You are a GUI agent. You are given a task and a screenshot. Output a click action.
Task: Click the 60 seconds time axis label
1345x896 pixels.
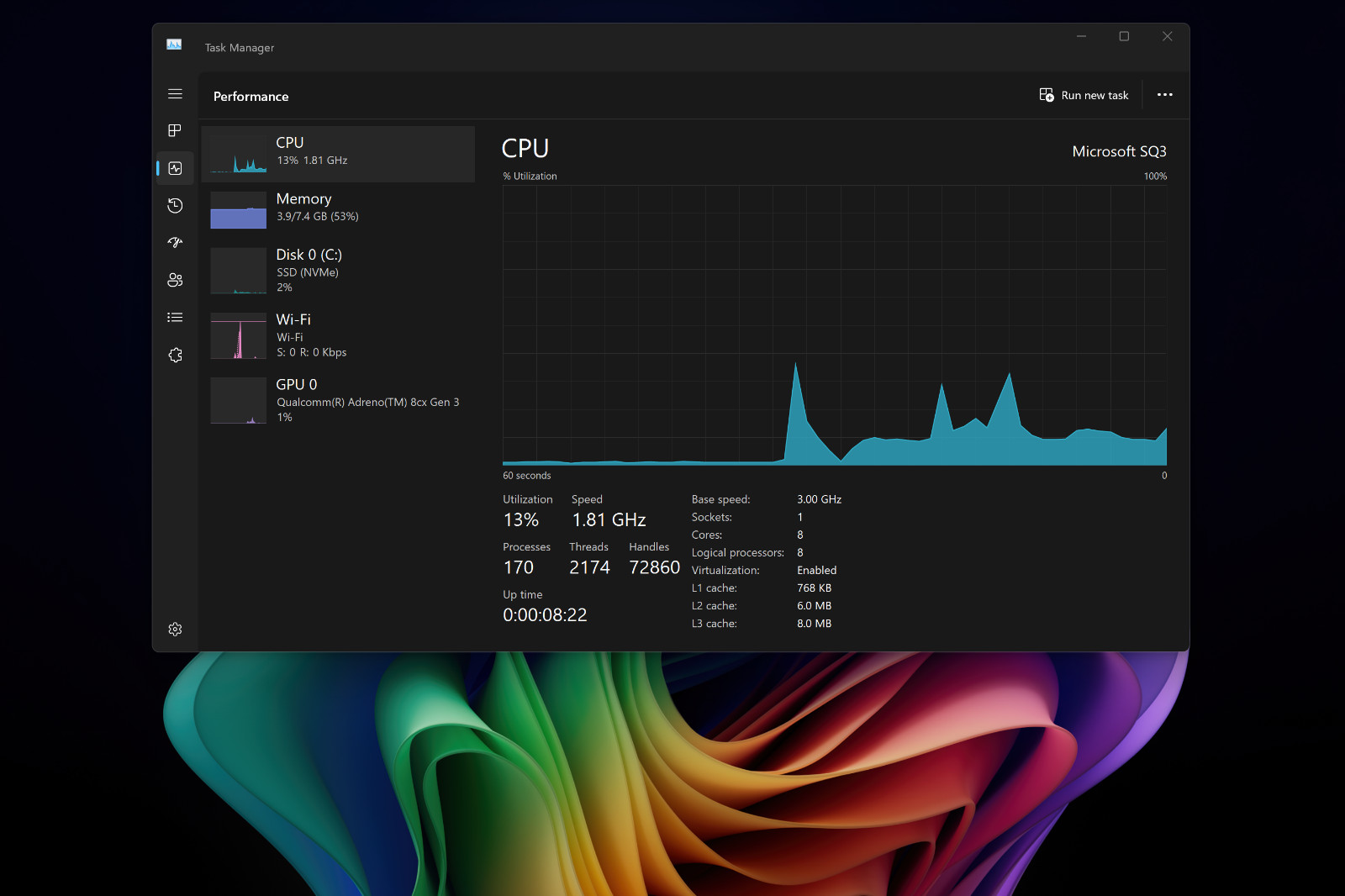(x=527, y=476)
